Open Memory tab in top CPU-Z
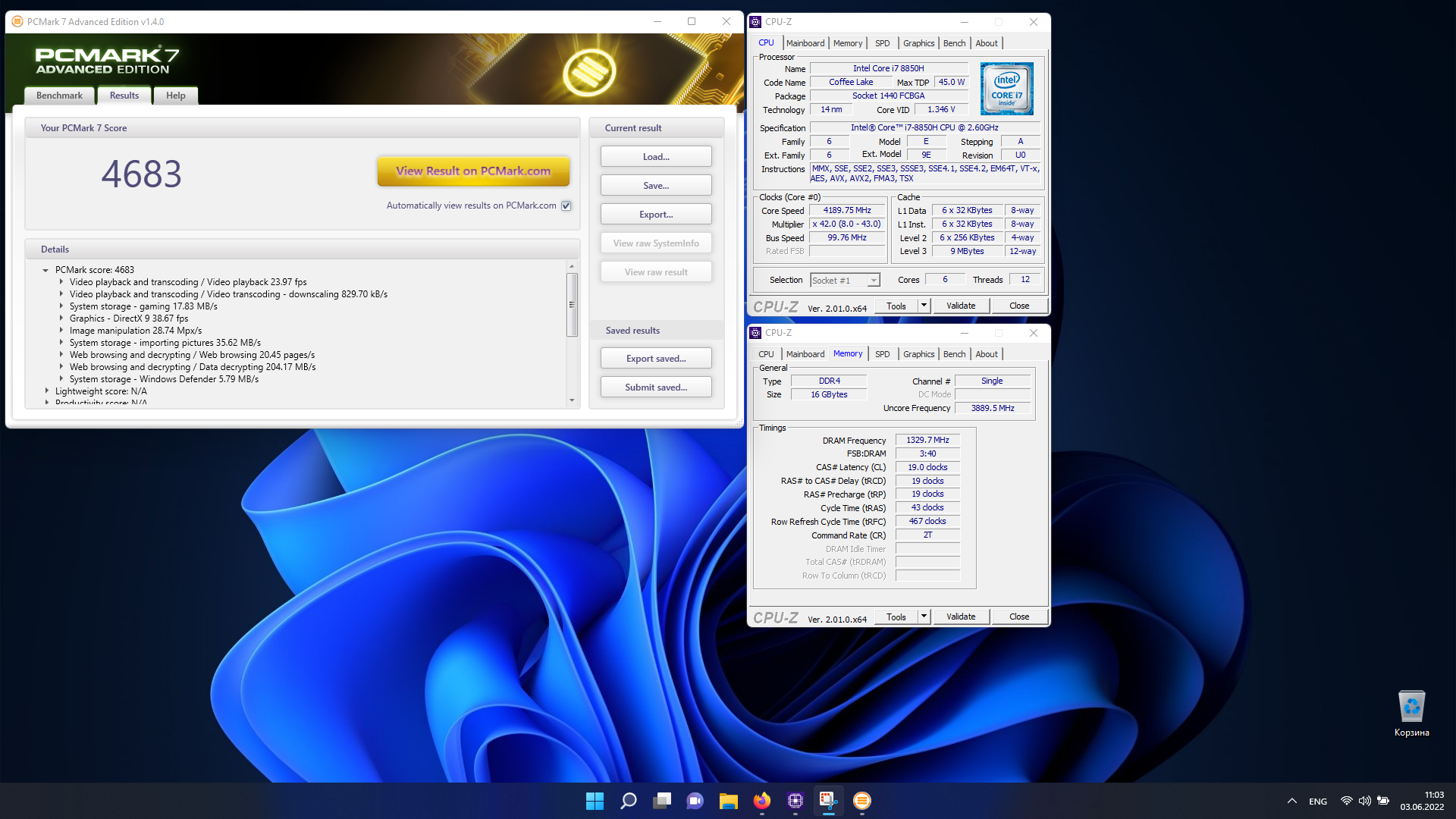Screen dimensions: 1456x819 click(x=847, y=43)
